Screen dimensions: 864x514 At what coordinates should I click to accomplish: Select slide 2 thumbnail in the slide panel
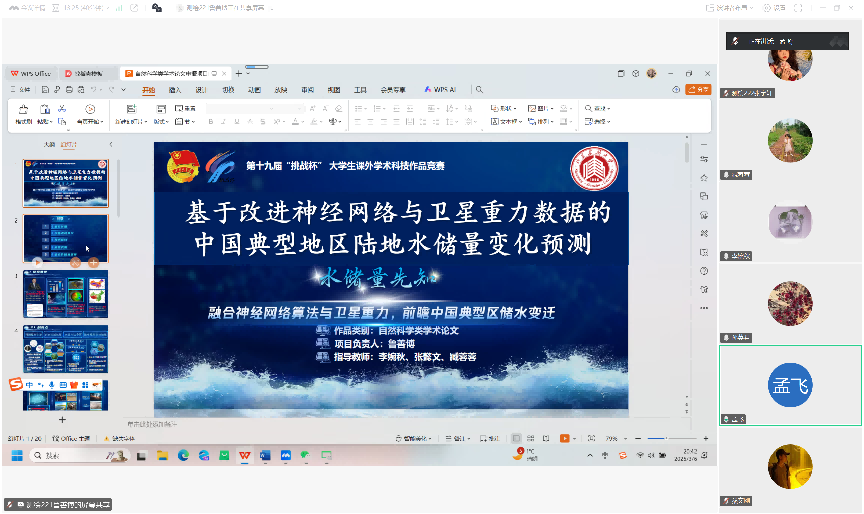pyautogui.click(x=66, y=239)
